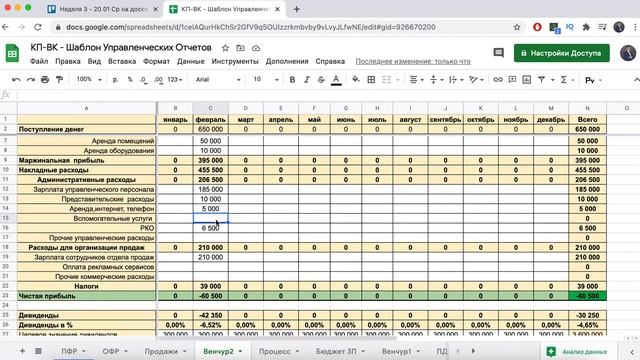
Task: Format as percent with the % button
Action: [x=130, y=80]
